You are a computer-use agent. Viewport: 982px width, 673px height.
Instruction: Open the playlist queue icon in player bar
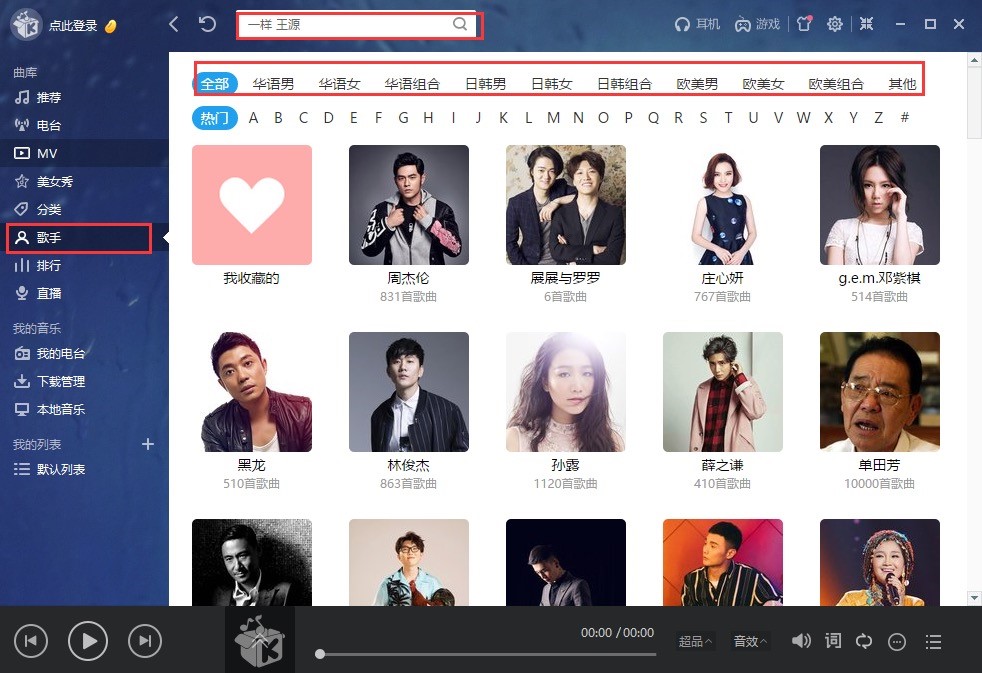coord(934,642)
